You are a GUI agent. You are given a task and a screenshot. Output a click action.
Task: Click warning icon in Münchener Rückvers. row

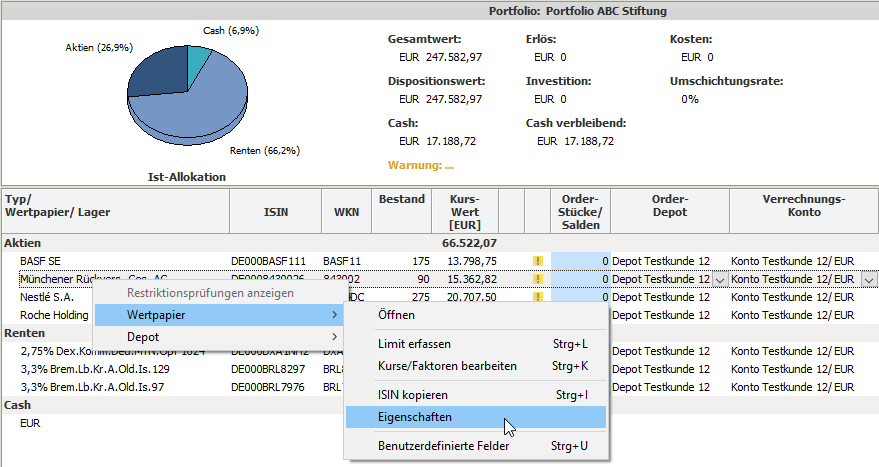[x=537, y=279]
